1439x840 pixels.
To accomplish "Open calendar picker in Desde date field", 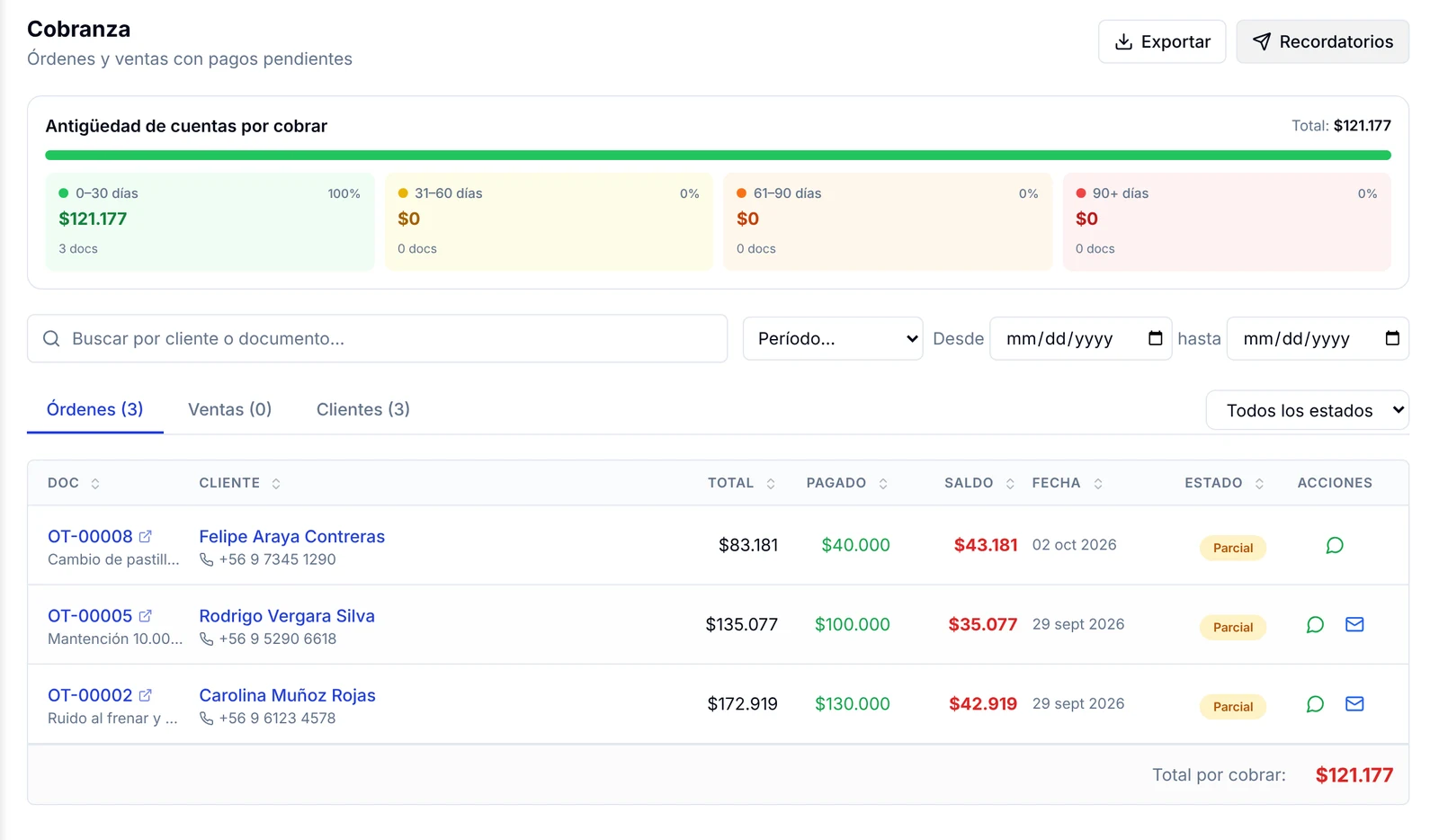I will 1156,338.
